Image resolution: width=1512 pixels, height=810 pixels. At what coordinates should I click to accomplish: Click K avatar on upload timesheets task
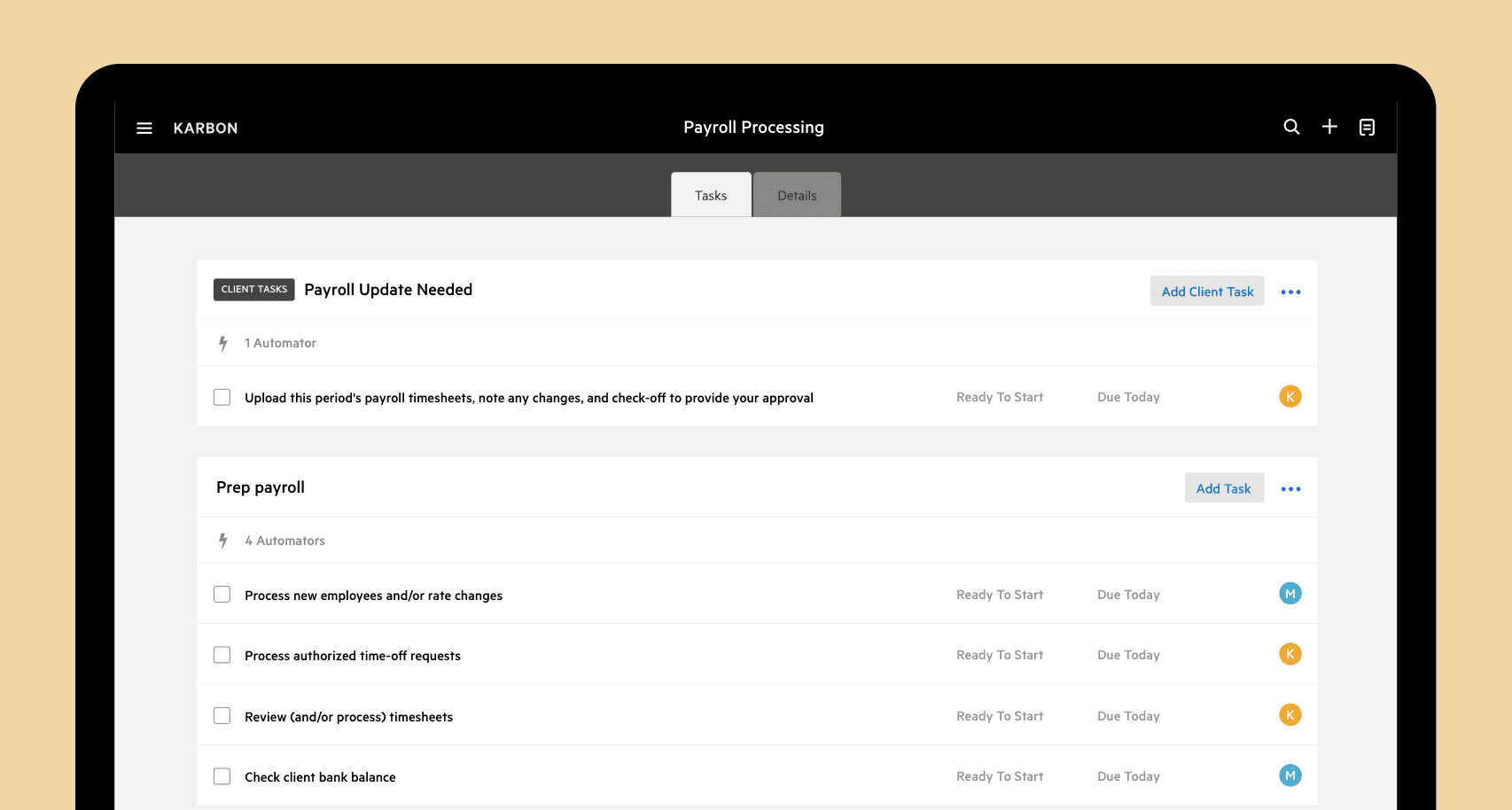1290,396
